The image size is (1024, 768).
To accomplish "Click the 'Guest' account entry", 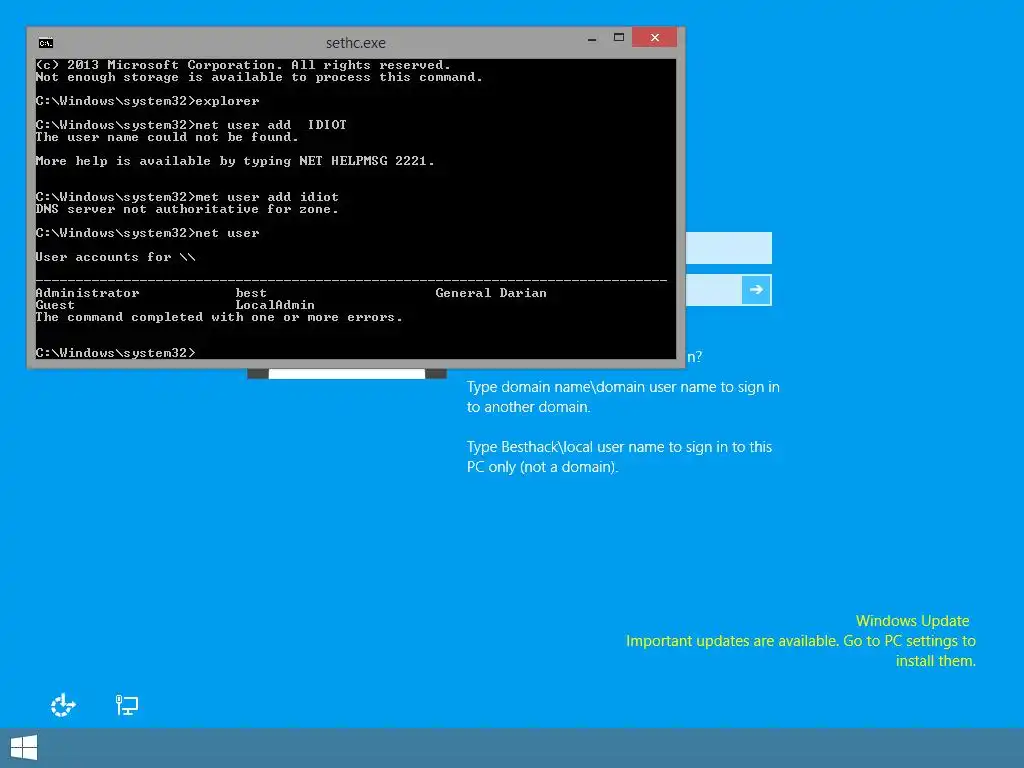I will [56, 305].
